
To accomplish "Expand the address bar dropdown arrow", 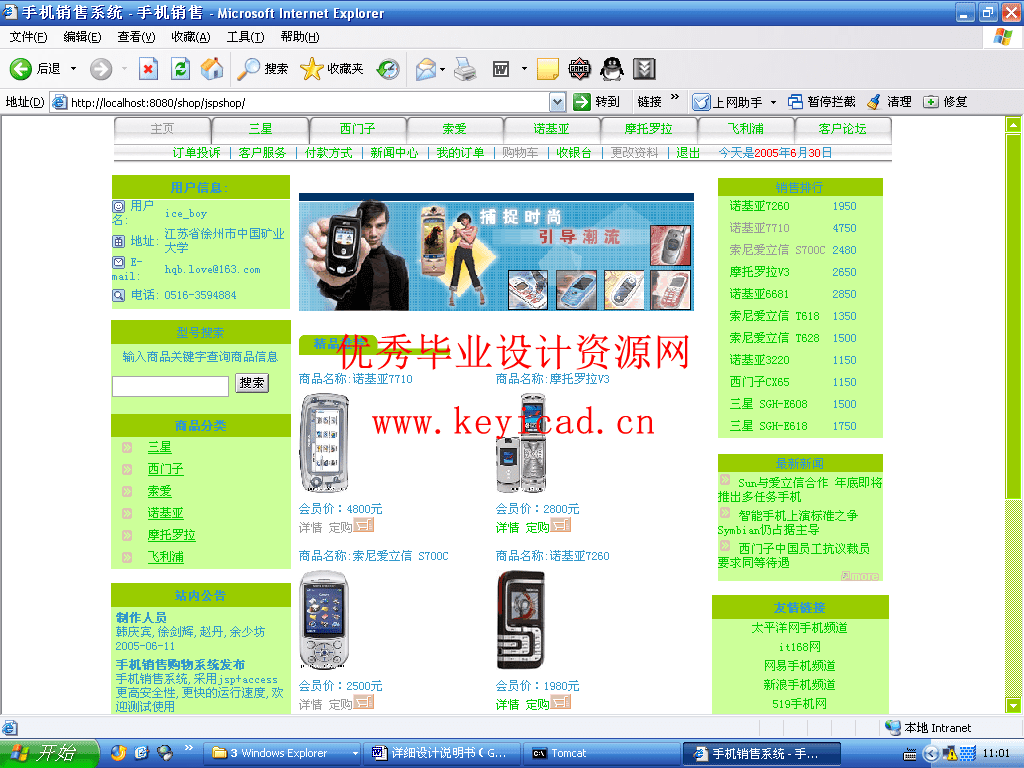I will [x=557, y=102].
